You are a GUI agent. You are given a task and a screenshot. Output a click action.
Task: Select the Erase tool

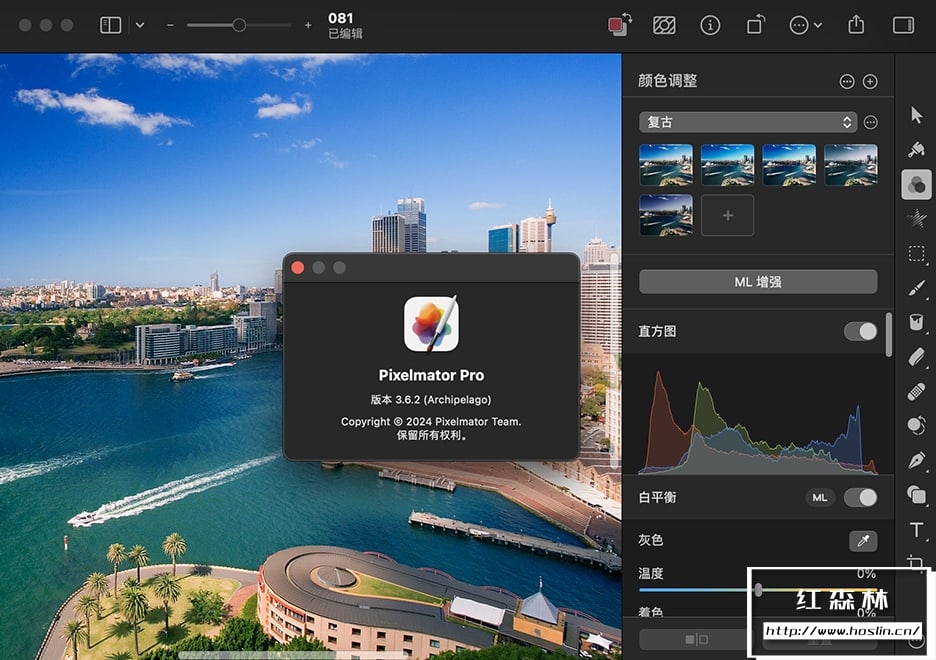tap(916, 357)
